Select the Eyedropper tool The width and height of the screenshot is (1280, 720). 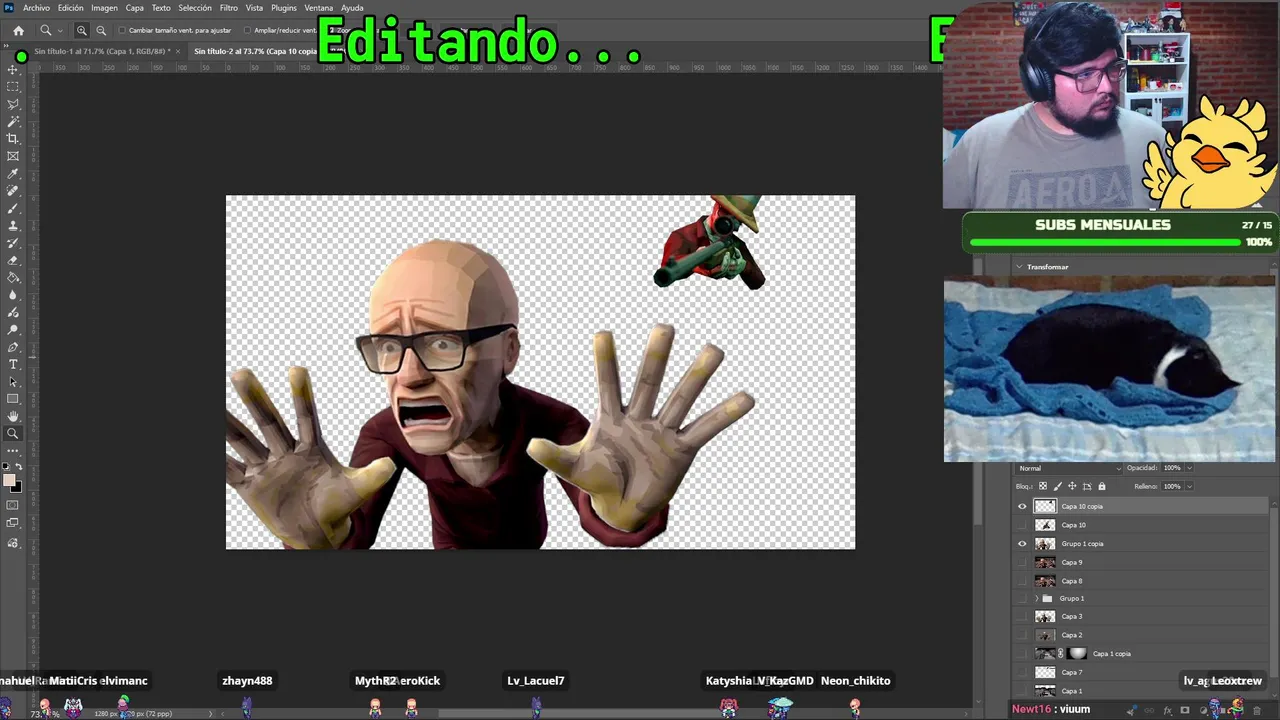pyautogui.click(x=13, y=173)
